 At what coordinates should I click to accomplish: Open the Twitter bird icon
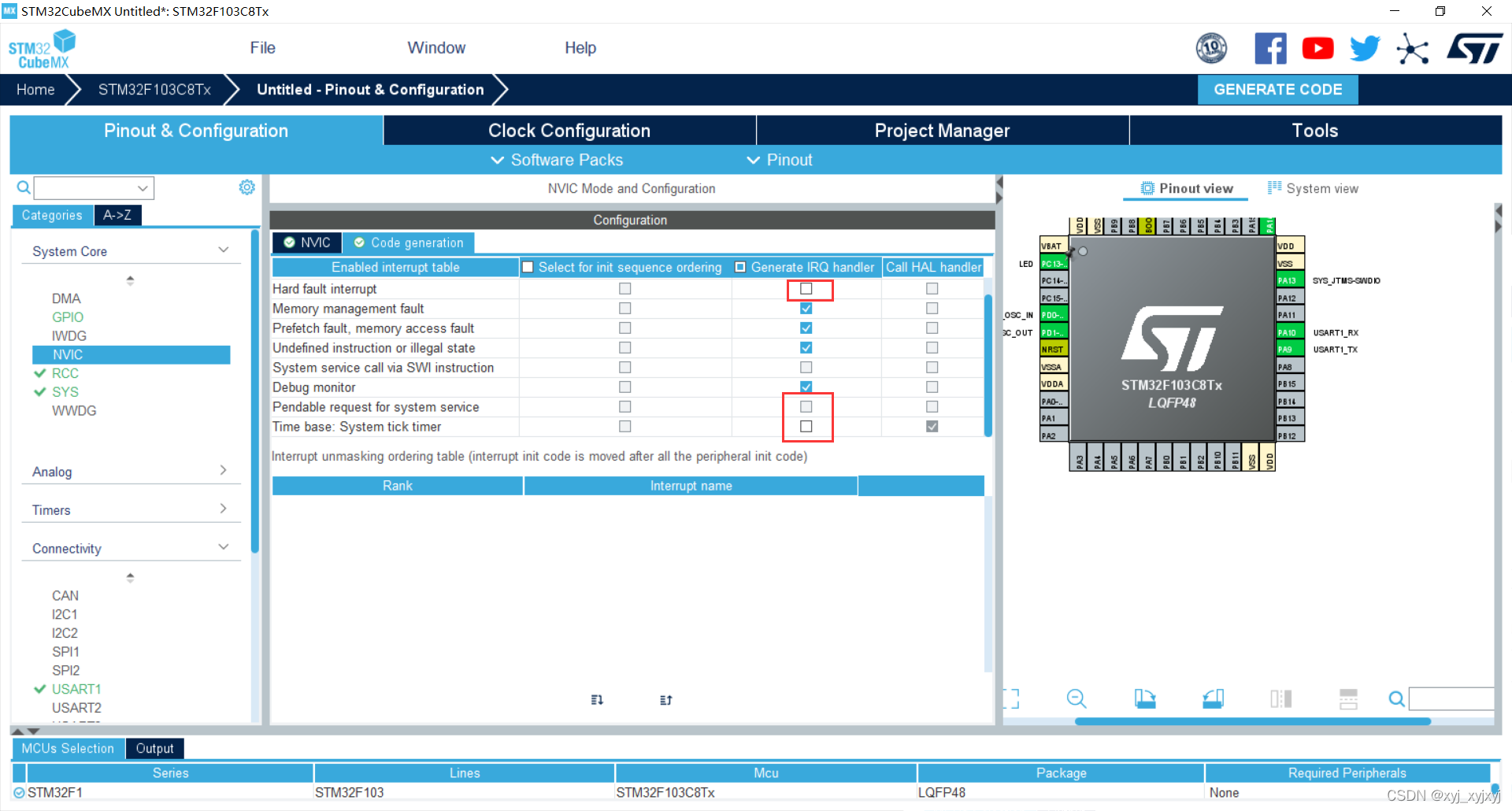[1365, 49]
